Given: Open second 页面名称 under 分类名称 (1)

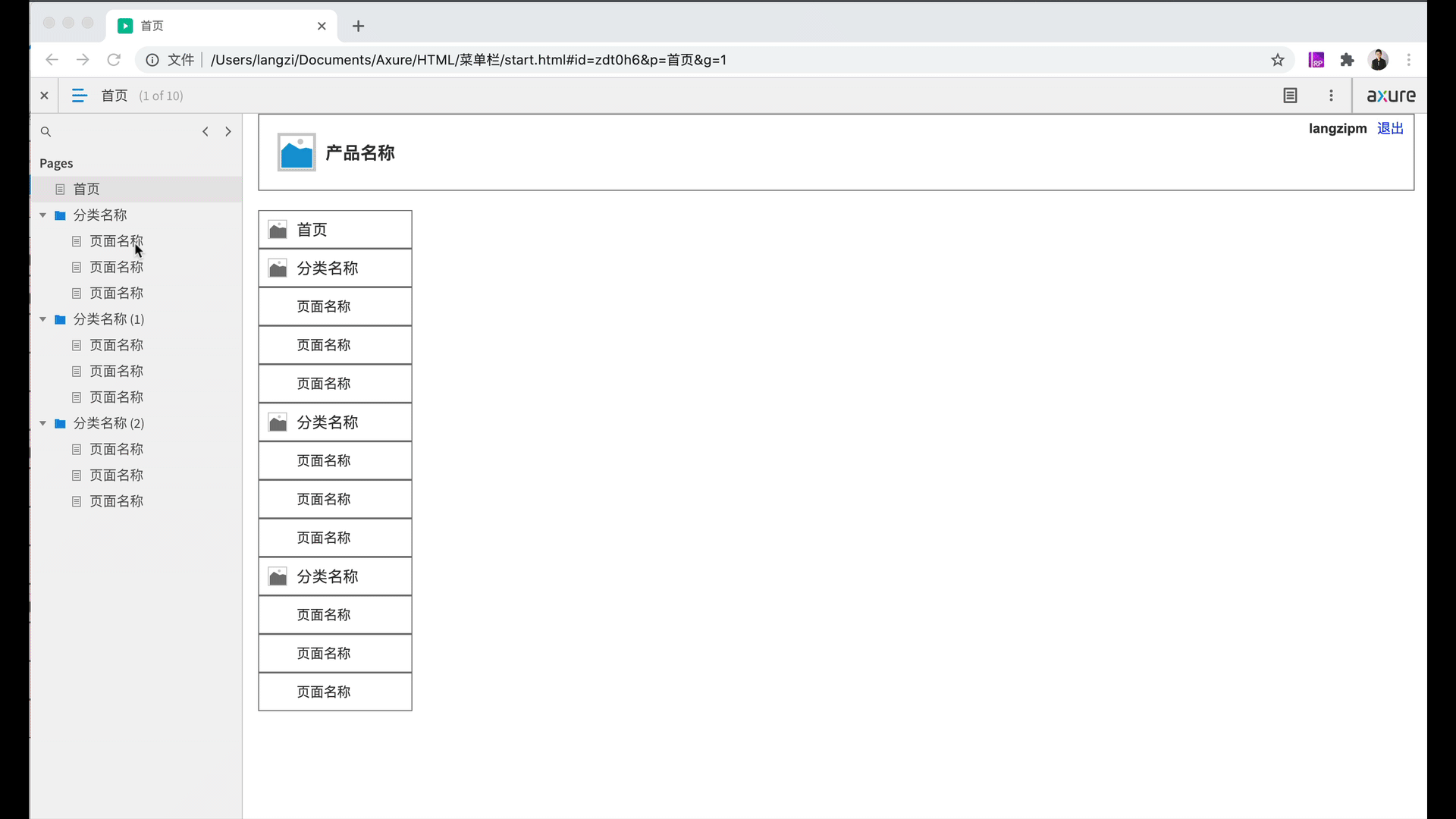Looking at the screenshot, I should (x=116, y=371).
